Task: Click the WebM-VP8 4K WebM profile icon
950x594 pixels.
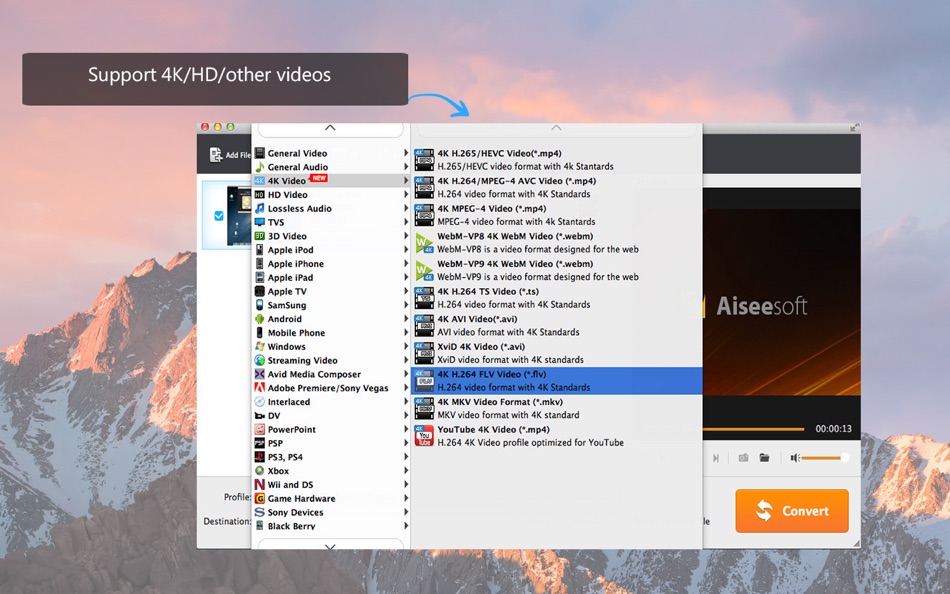Action: click(x=423, y=242)
